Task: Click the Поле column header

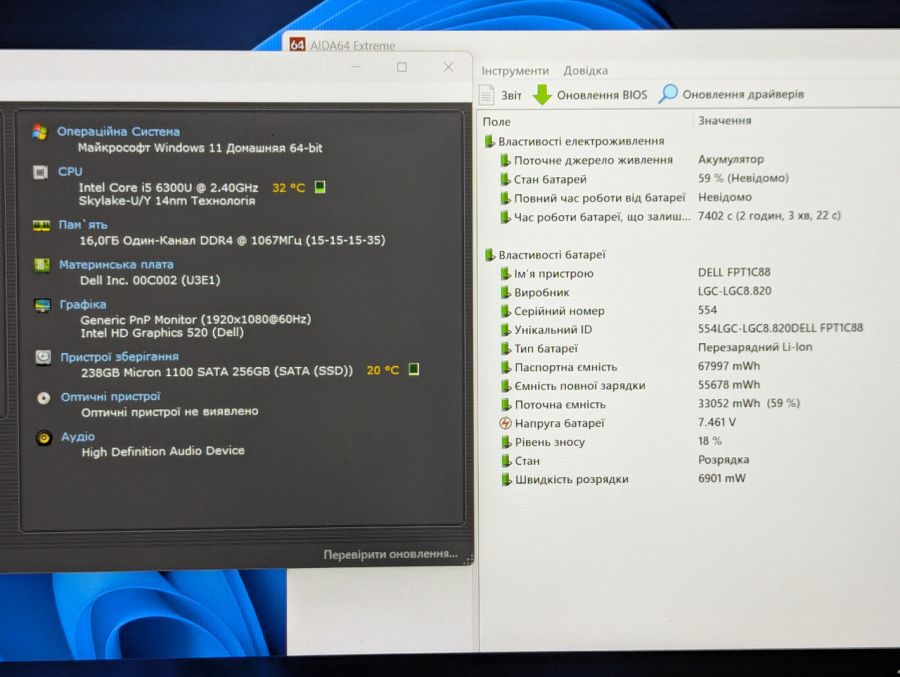Action: (x=496, y=121)
